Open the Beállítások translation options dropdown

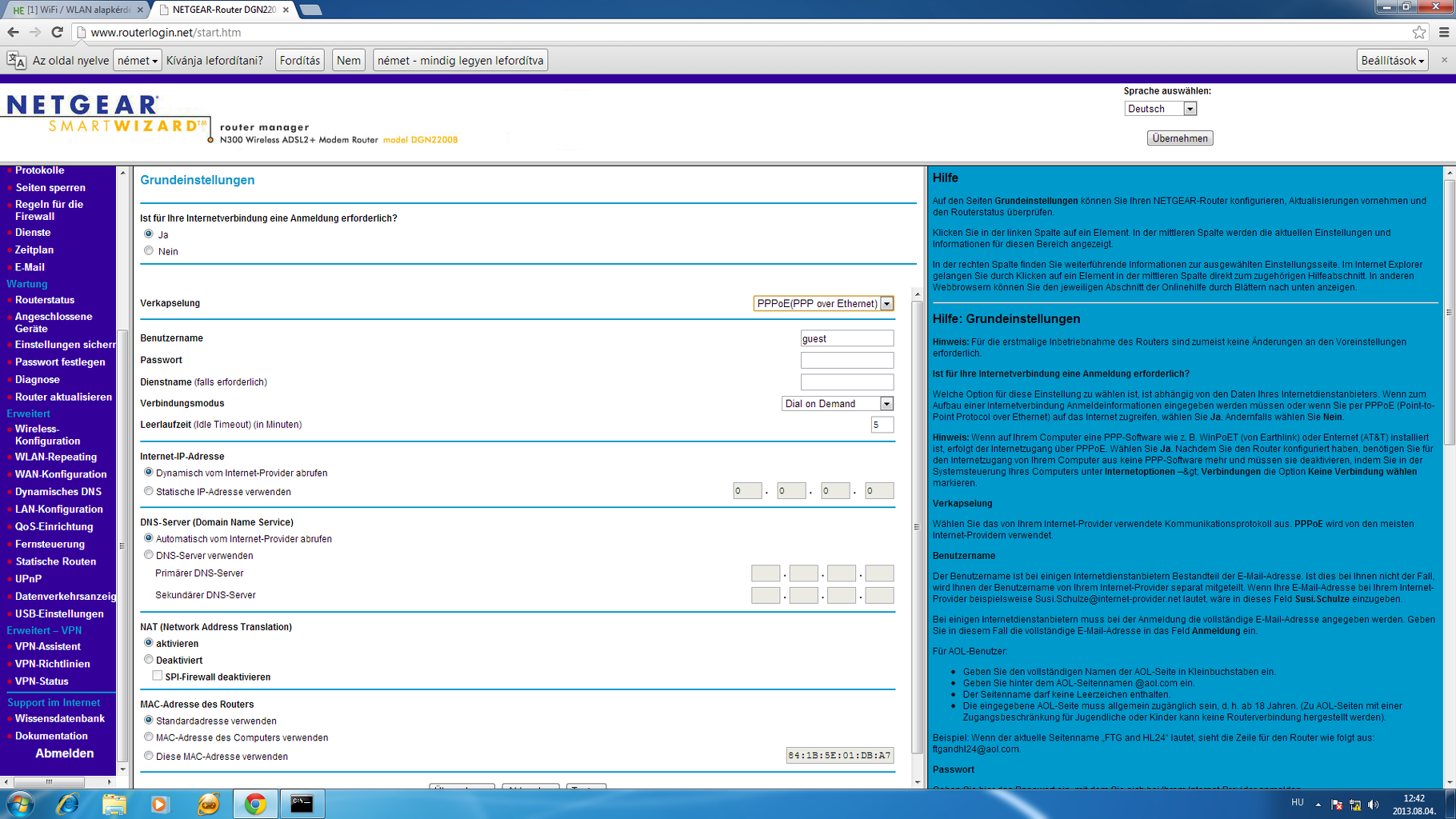(x=1393, y=61)
